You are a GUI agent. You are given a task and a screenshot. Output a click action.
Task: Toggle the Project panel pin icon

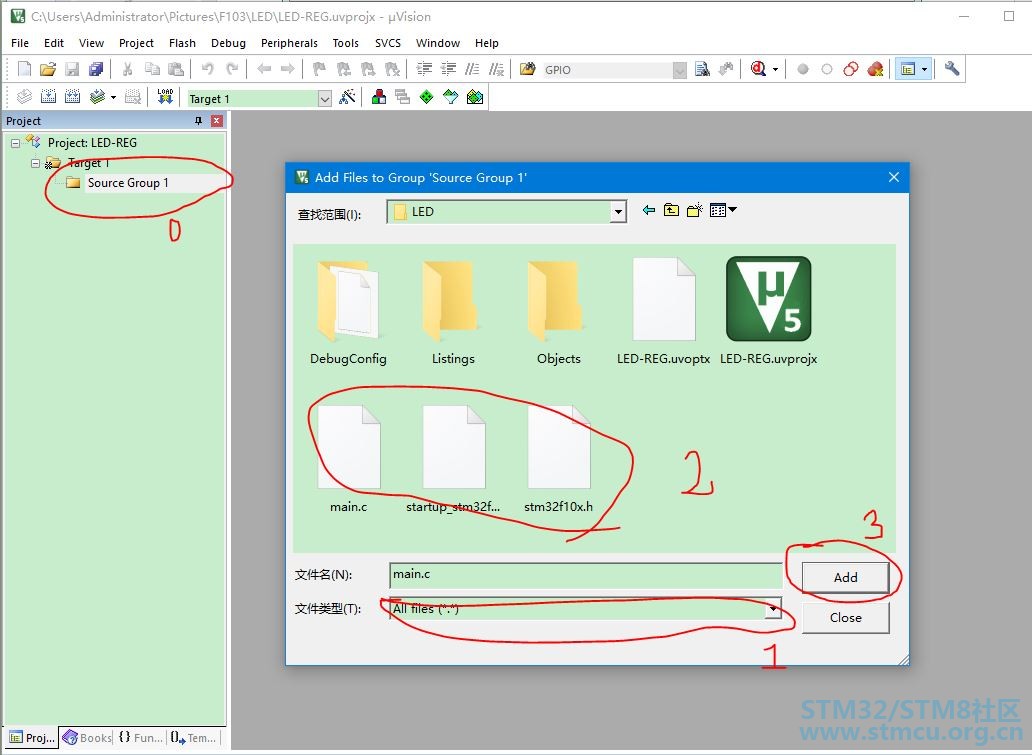198,120
